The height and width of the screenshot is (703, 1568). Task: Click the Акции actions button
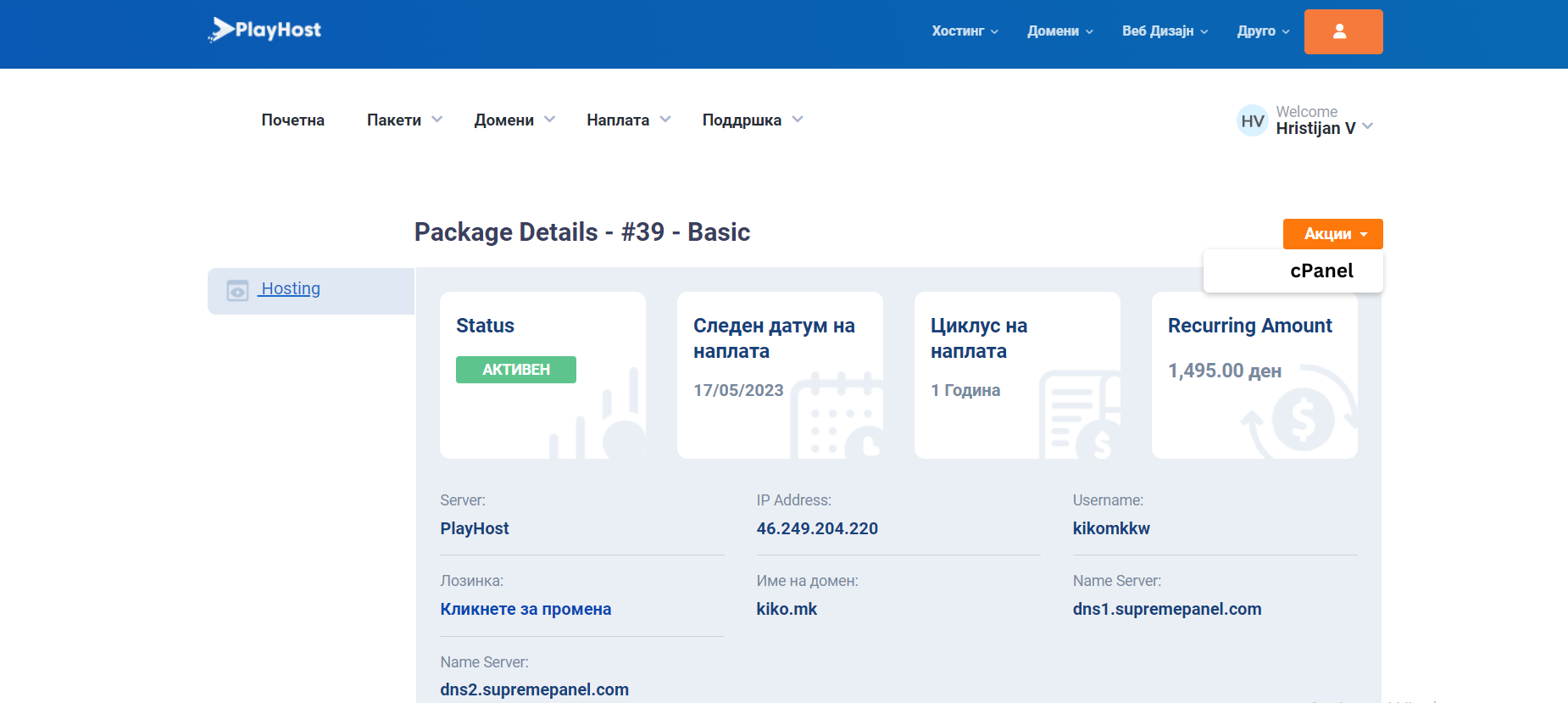(x=1332, y=234)
